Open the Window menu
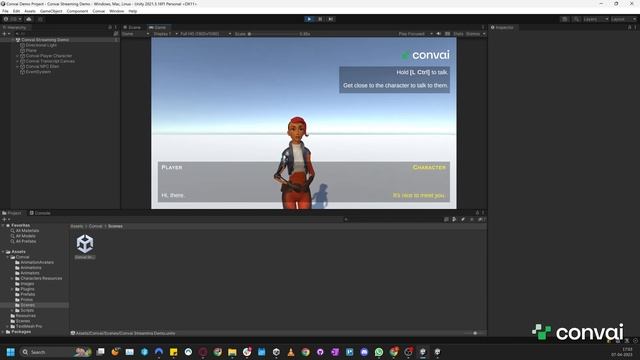This screenshot has width=640, height=360. (x=117, y=11)
